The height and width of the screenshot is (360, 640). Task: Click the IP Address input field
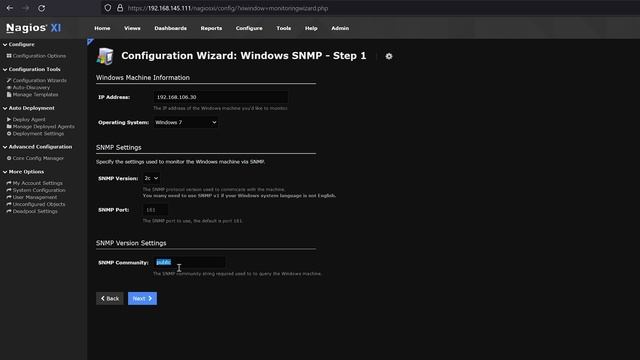(x=220, y=97)
